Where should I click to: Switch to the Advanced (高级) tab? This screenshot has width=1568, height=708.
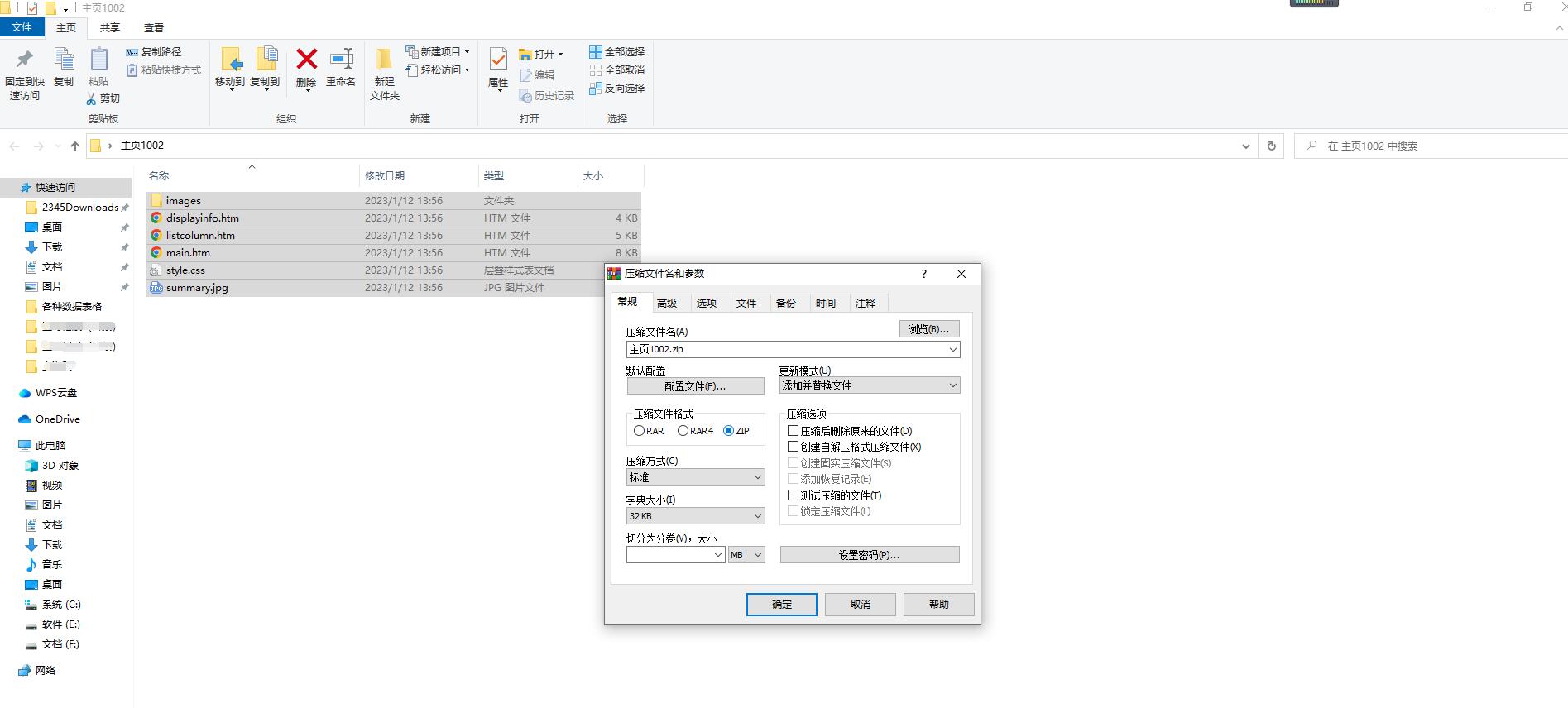tap(667, 304)
